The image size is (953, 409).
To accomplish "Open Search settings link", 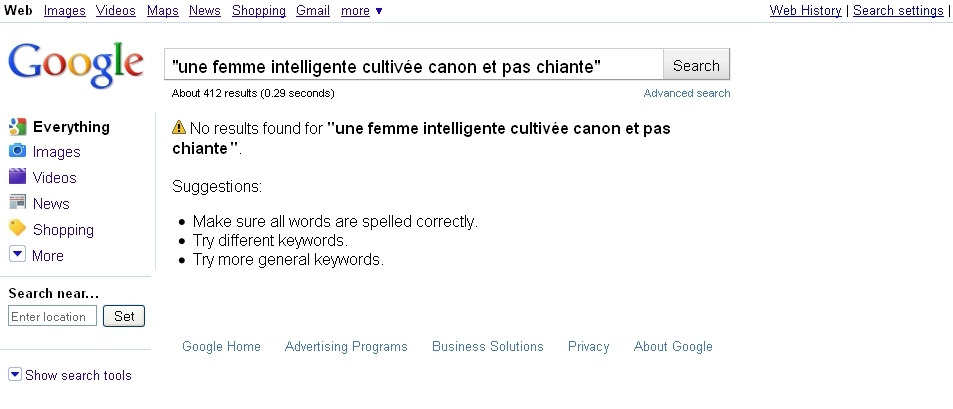I will [897, 11].
